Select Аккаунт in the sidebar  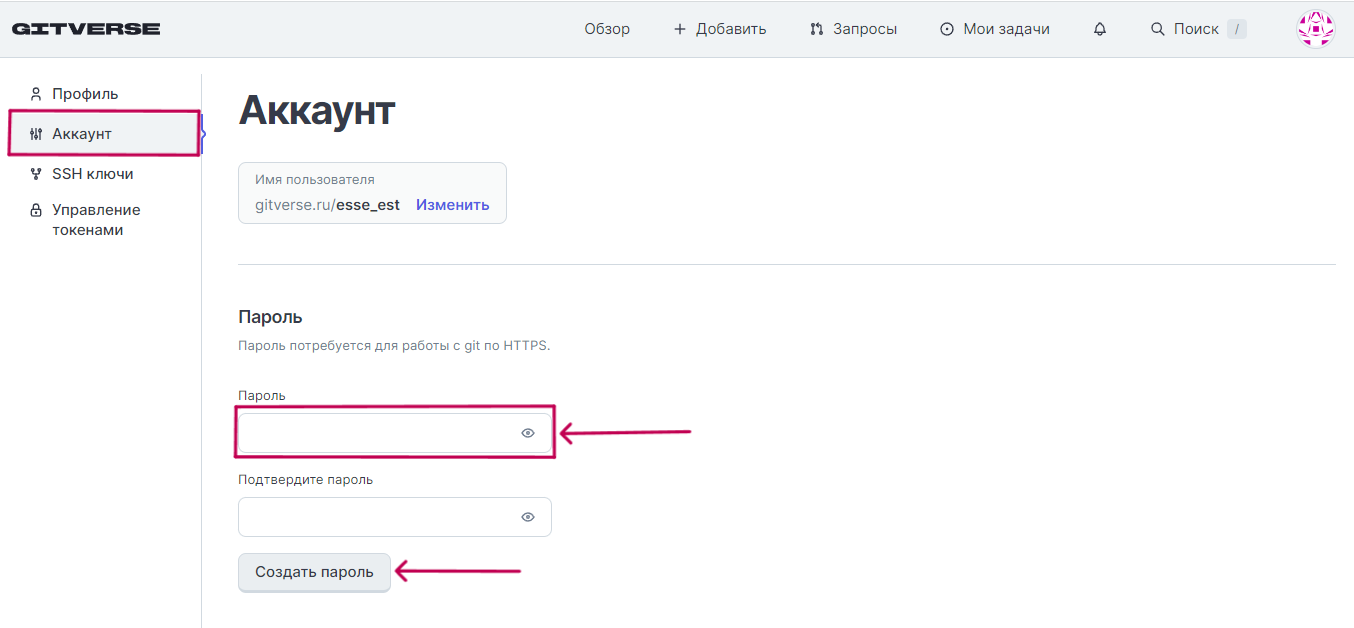point(82,134)
